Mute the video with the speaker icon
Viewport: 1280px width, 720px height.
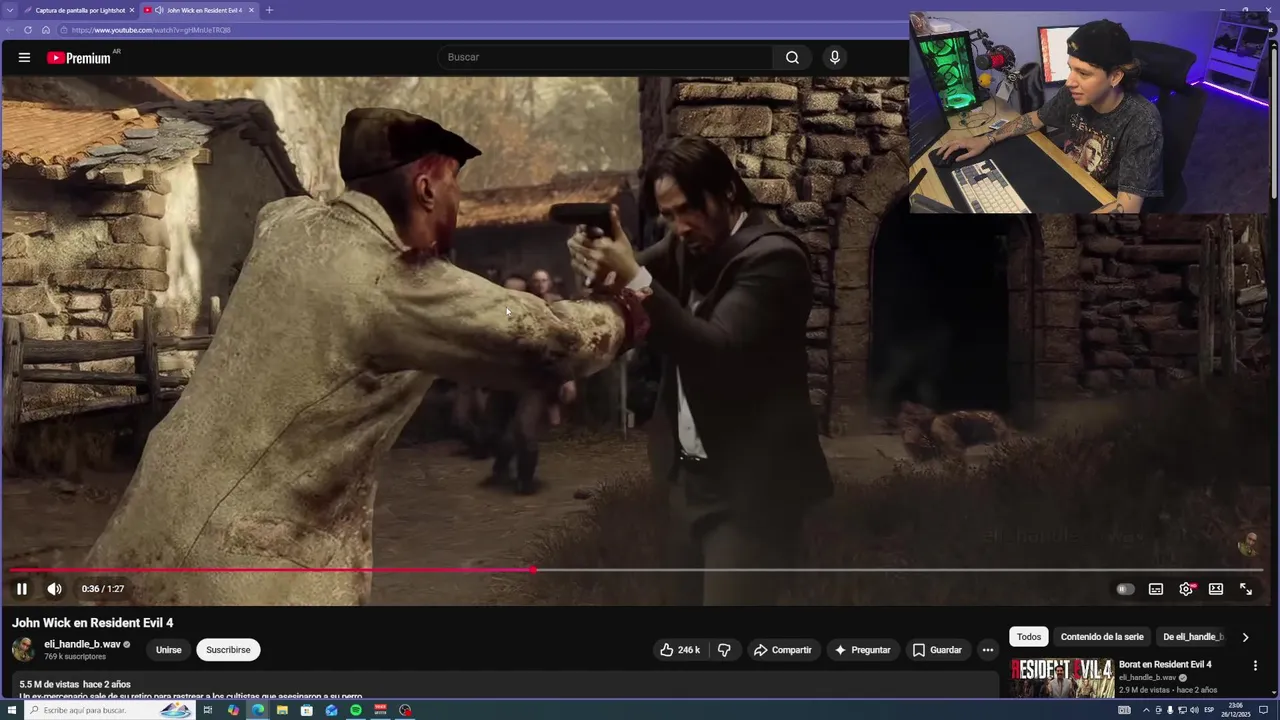[x=54, y=589]
